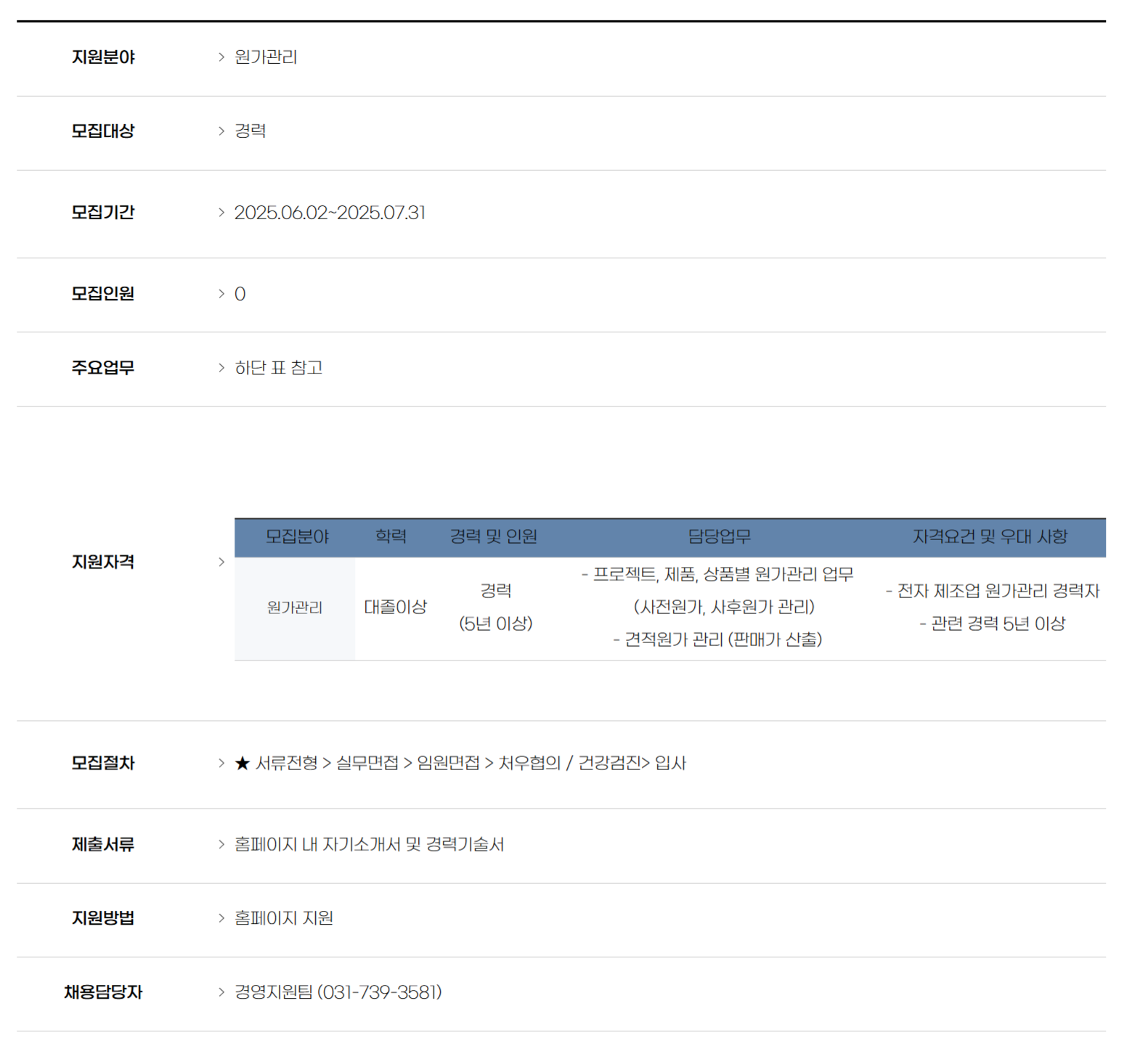The height and width of the screenshot is (1043, 1148).
Task: Select the 서류전형 process steps text
Action: pos(471,764)
